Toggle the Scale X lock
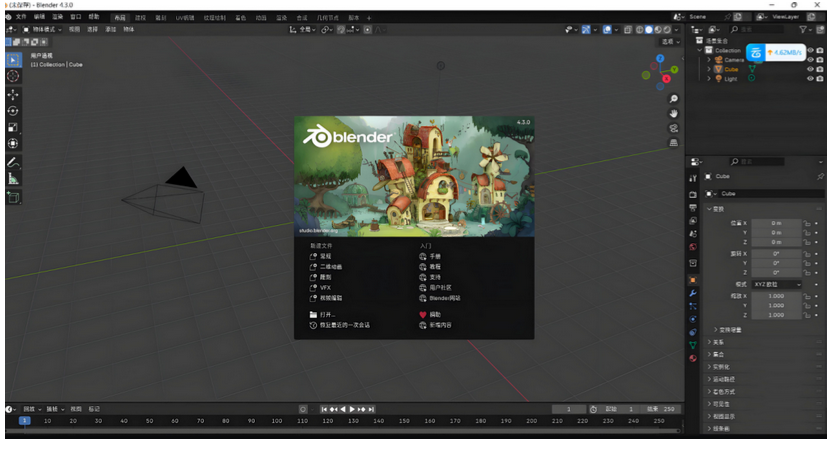 click(807, 296)
